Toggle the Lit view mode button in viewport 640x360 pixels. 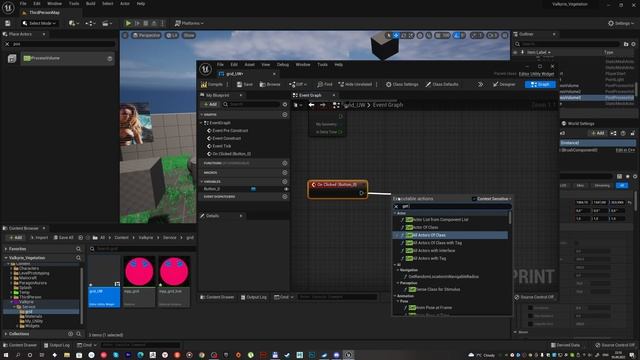(x=172, y=36)
